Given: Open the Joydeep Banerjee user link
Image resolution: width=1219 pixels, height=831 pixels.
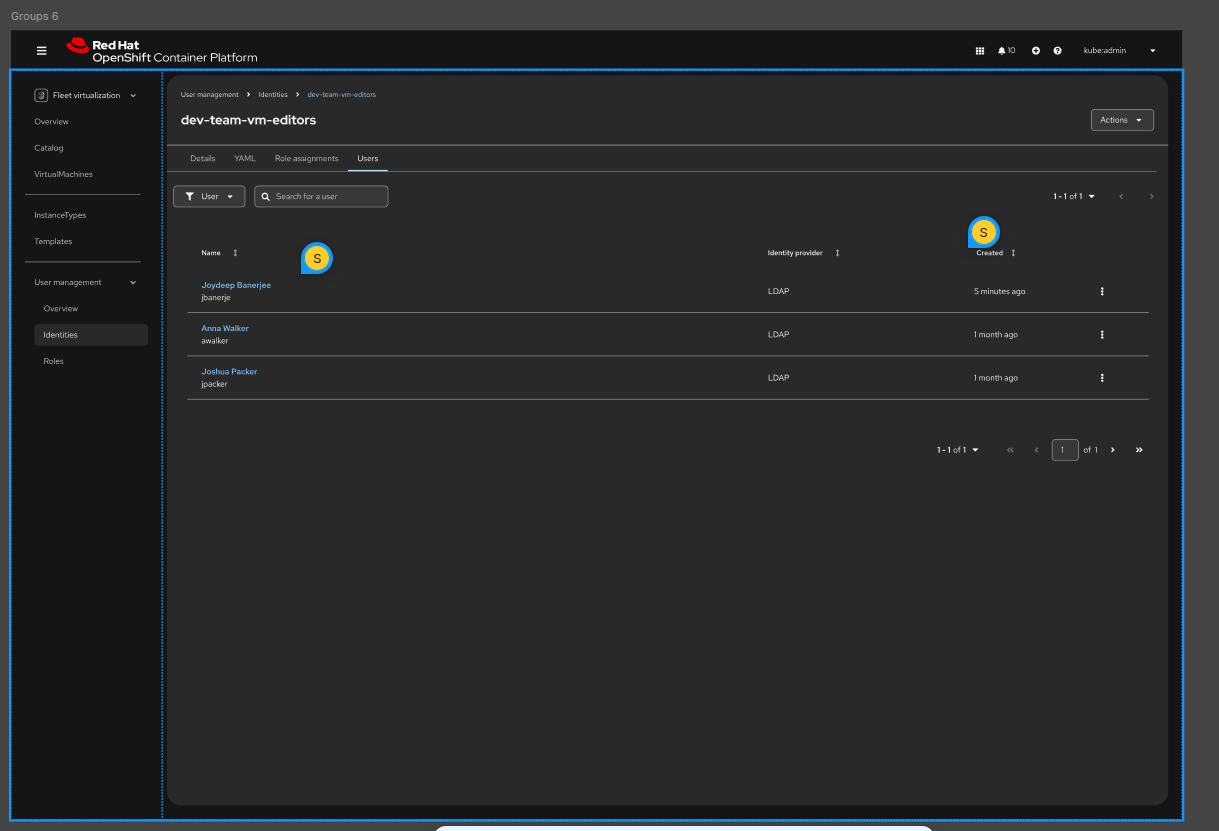Looking at the screenshot, I should click(236, 285).
